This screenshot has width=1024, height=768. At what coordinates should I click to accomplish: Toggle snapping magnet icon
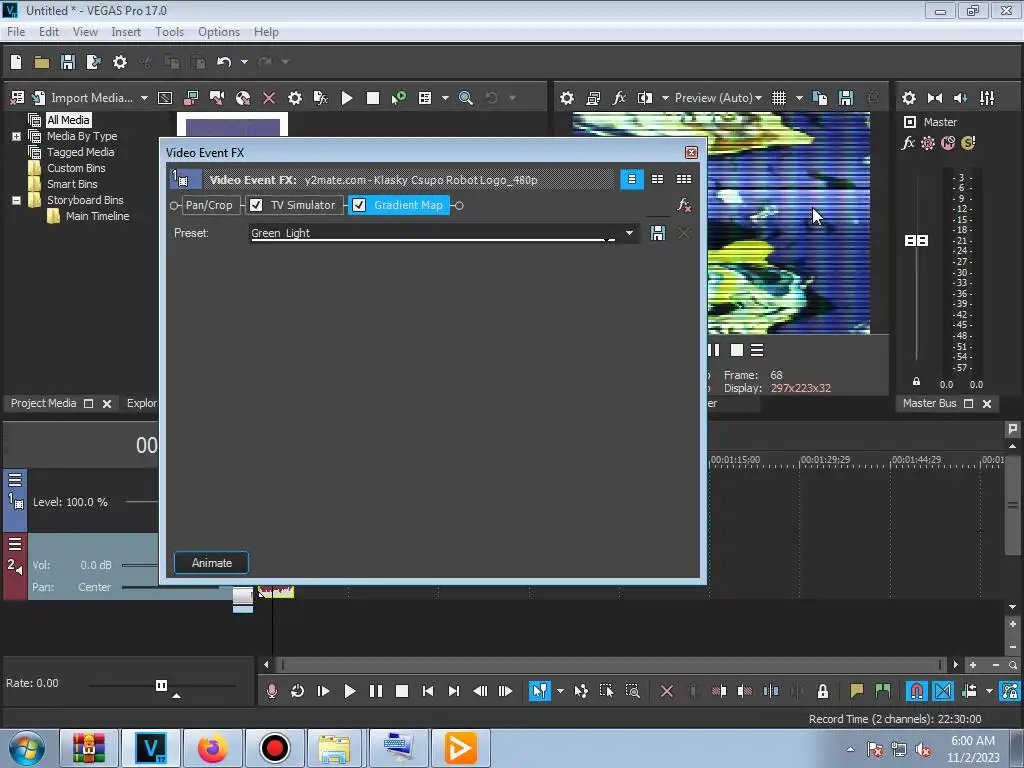coord(916,691)
